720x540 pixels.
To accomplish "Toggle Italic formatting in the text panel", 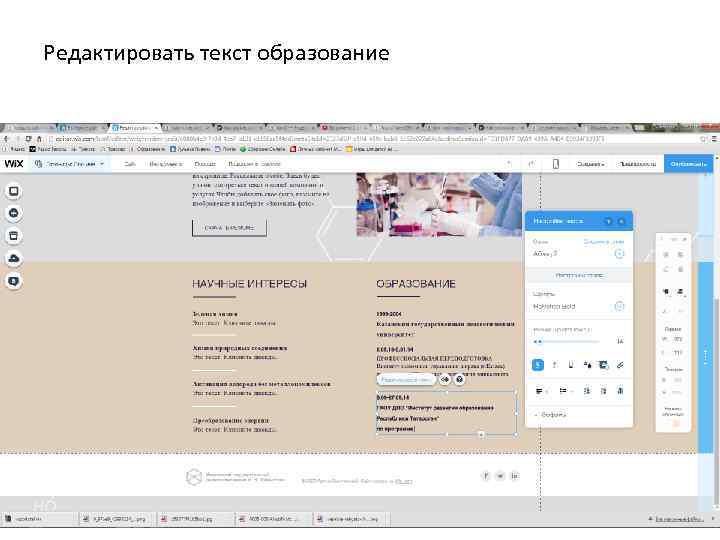I will tap(555, 365).
